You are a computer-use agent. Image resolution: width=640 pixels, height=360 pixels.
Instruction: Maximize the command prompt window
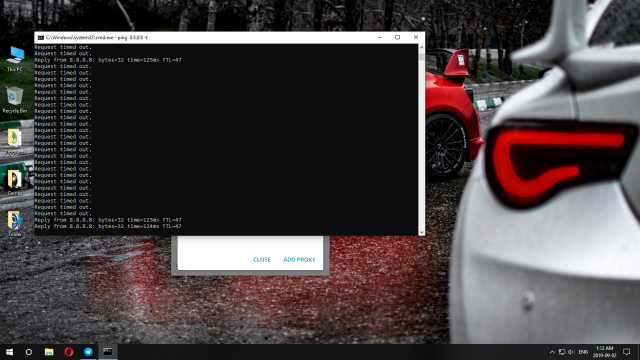click(x=398, y=37)
